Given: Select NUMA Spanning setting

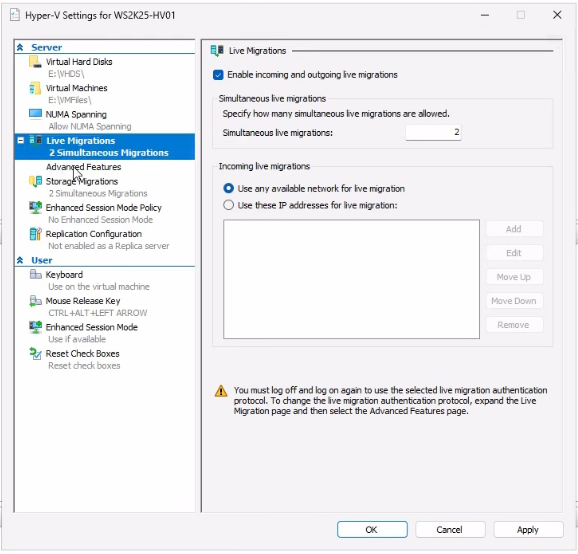Looking at the screenshot, I should (76, 115).
